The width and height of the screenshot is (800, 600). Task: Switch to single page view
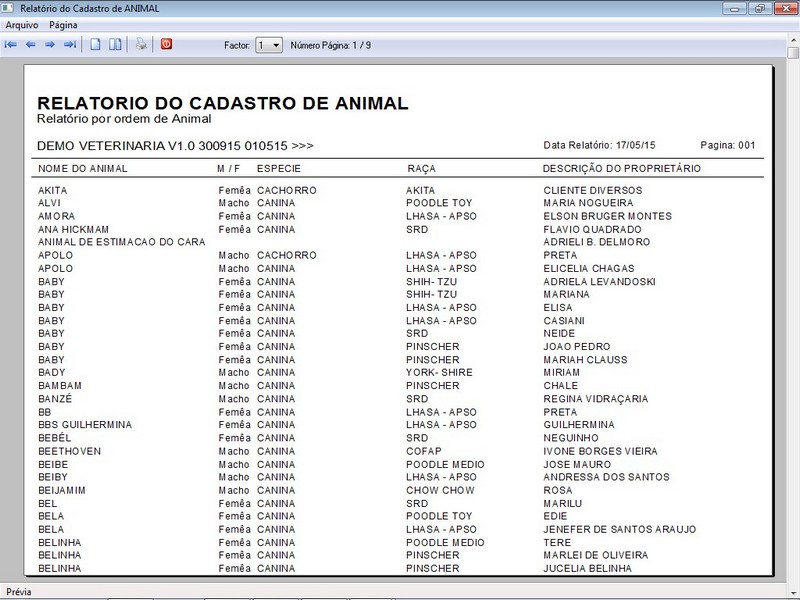[95, 45]
